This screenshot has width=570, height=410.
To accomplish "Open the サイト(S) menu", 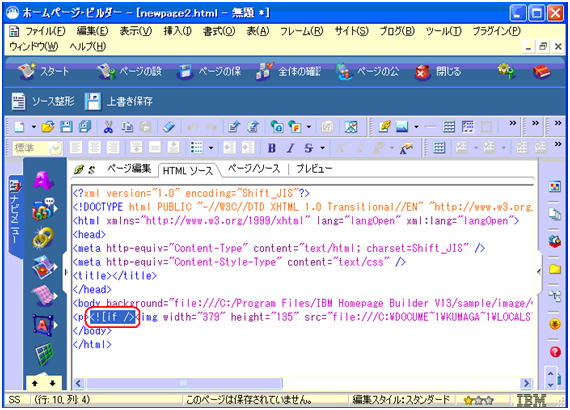I will pyautogui.click(x=352, y=32).
